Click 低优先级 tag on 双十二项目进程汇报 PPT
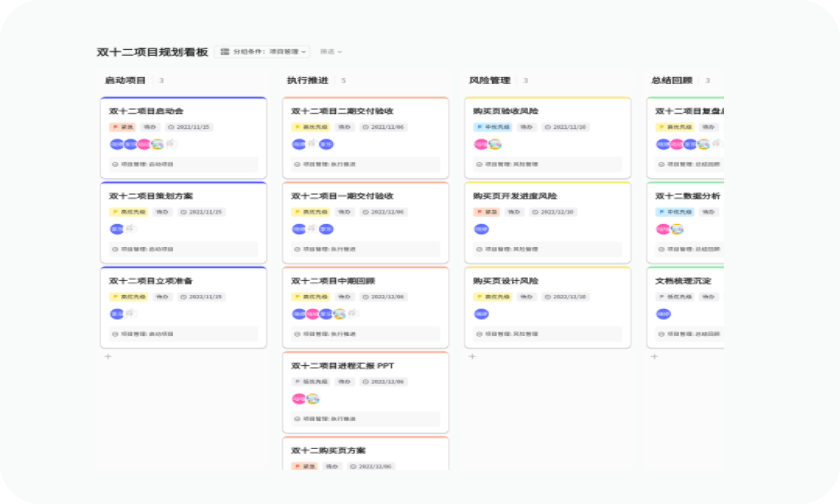Image resolution: width=840 pixels, height=504 pixels. tap(311, 381)
